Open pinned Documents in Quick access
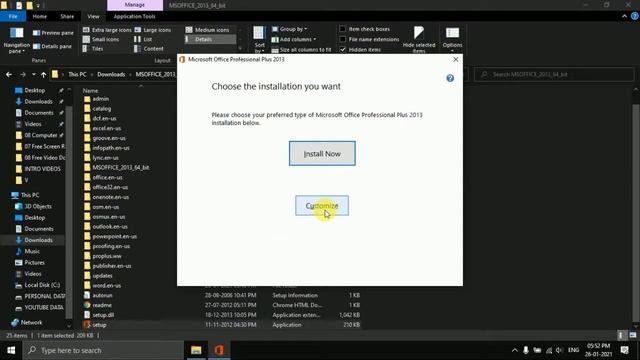640x360 pixels. tap(39, 113)
